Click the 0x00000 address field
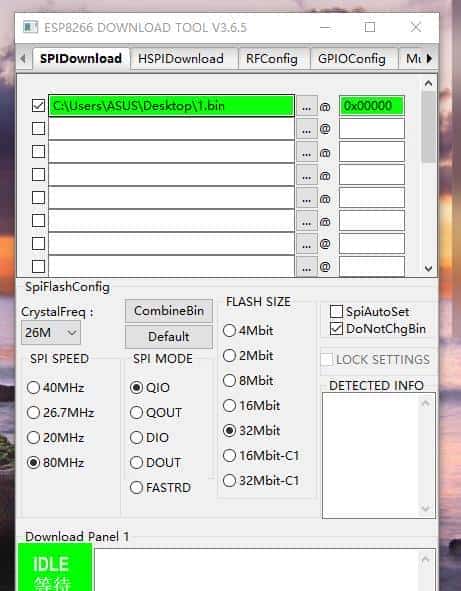The width and height of the screenshot is (461, 591). click(372, 106)
